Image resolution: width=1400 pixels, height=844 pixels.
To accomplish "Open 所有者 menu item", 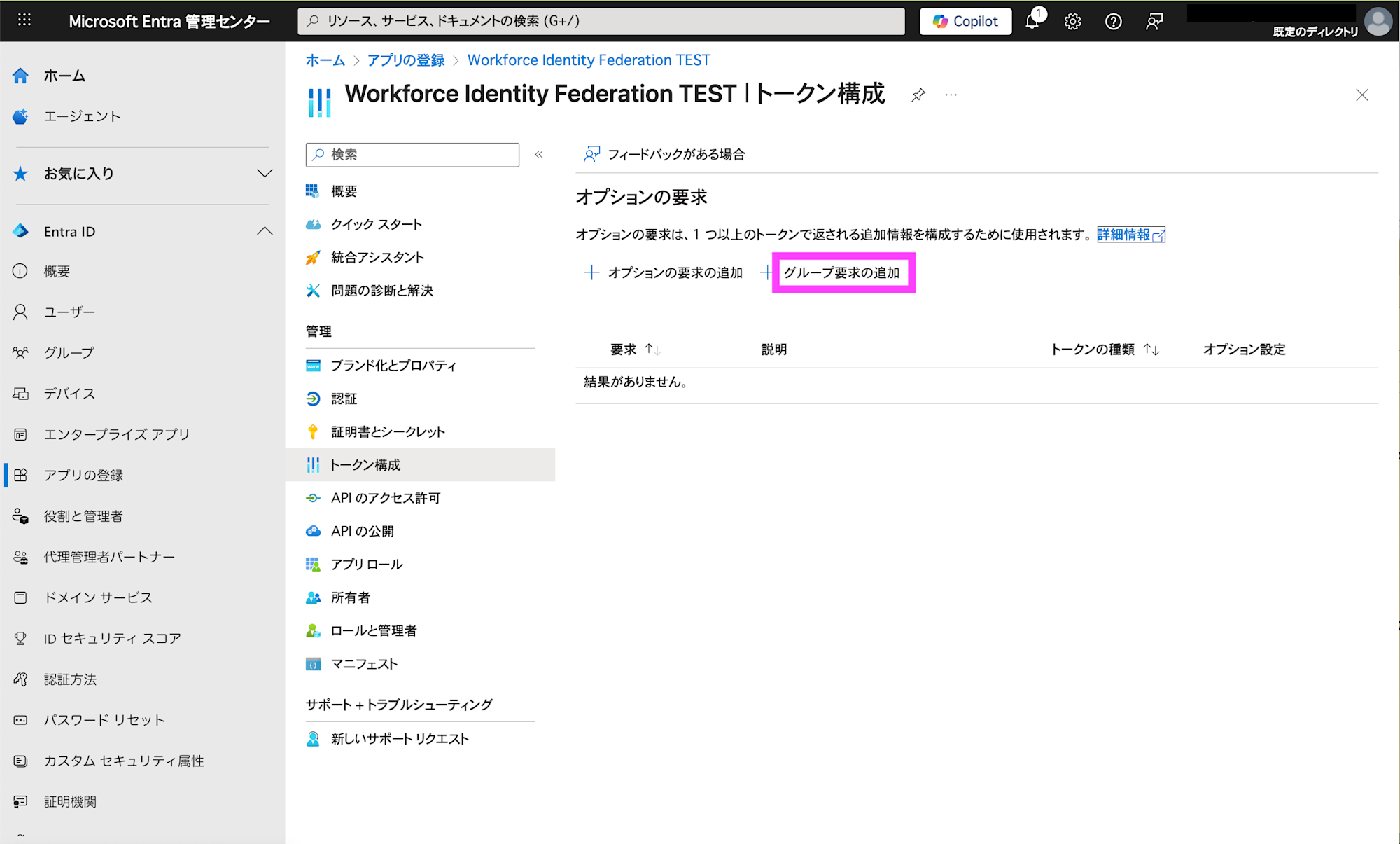I will click(350, 597).
